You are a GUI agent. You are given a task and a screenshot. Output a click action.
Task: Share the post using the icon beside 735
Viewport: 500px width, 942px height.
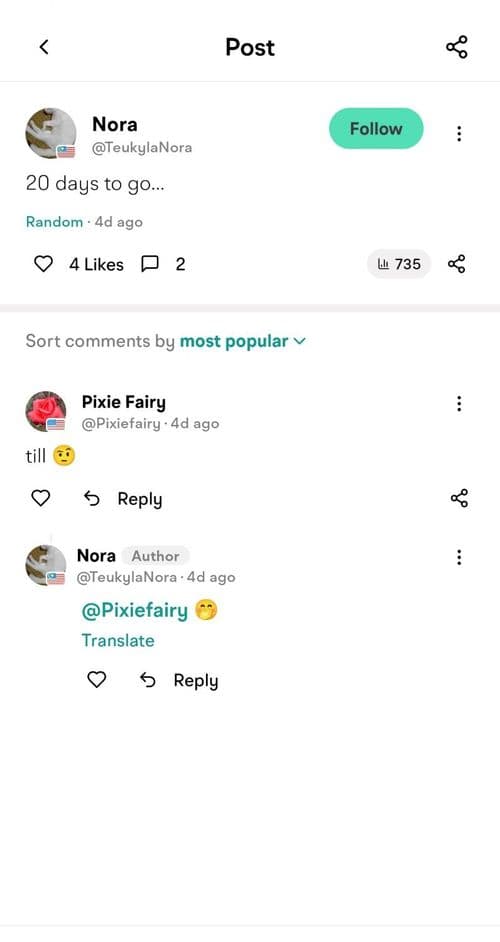[x=457, y=264]
